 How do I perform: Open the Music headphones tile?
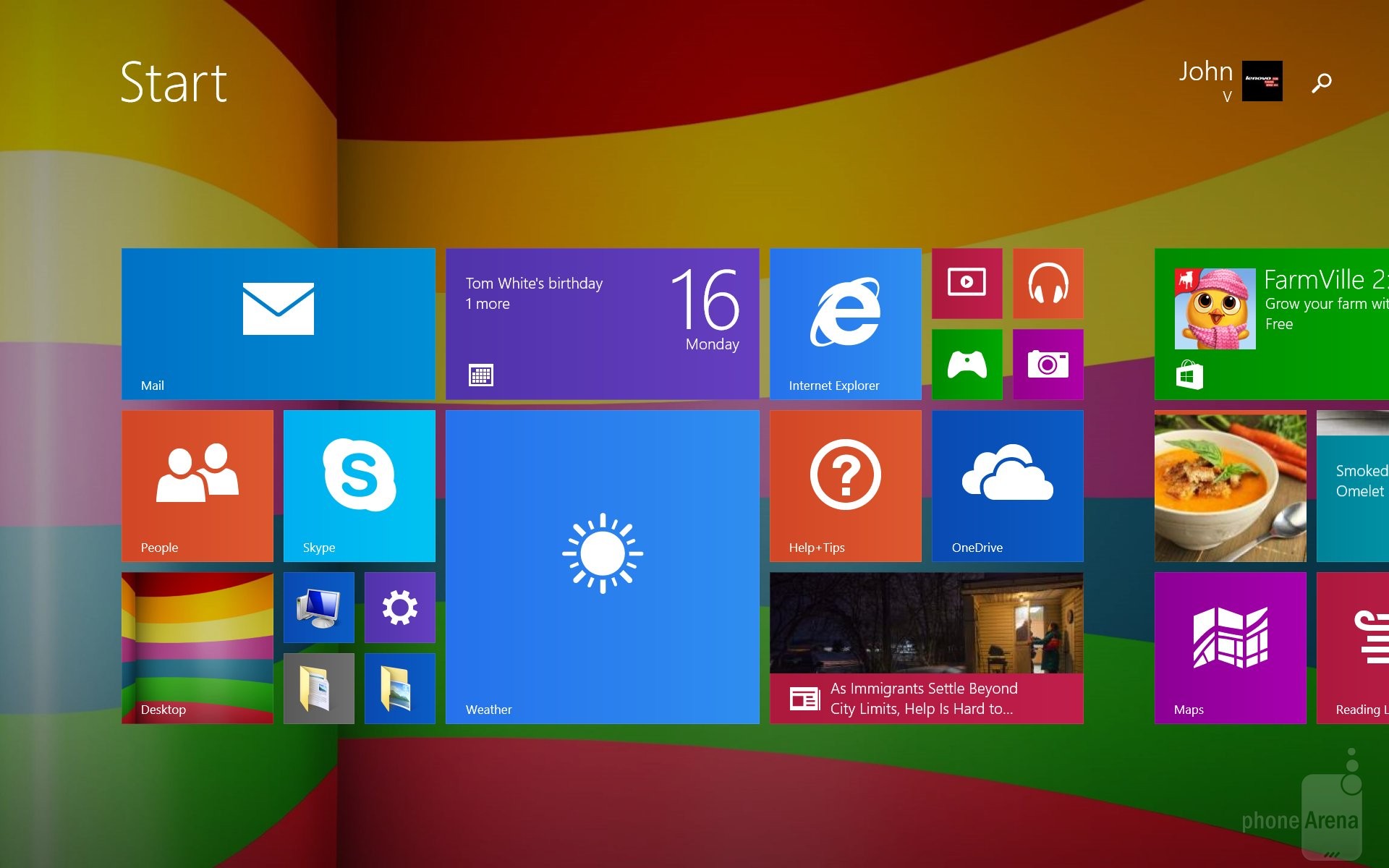pyautogui.click(x=1048, y=283)
